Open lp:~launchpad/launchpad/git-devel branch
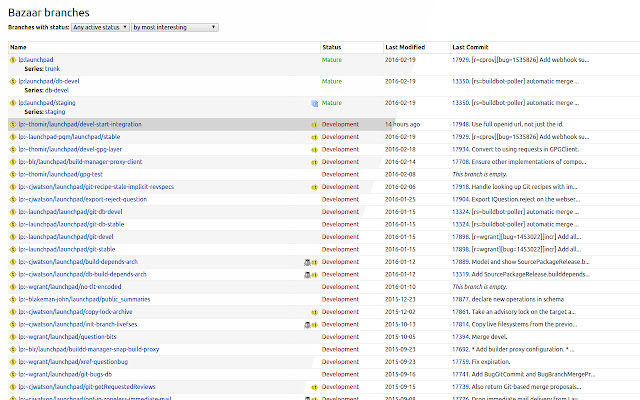Screen dimensions: 640x400 (66, 237)
